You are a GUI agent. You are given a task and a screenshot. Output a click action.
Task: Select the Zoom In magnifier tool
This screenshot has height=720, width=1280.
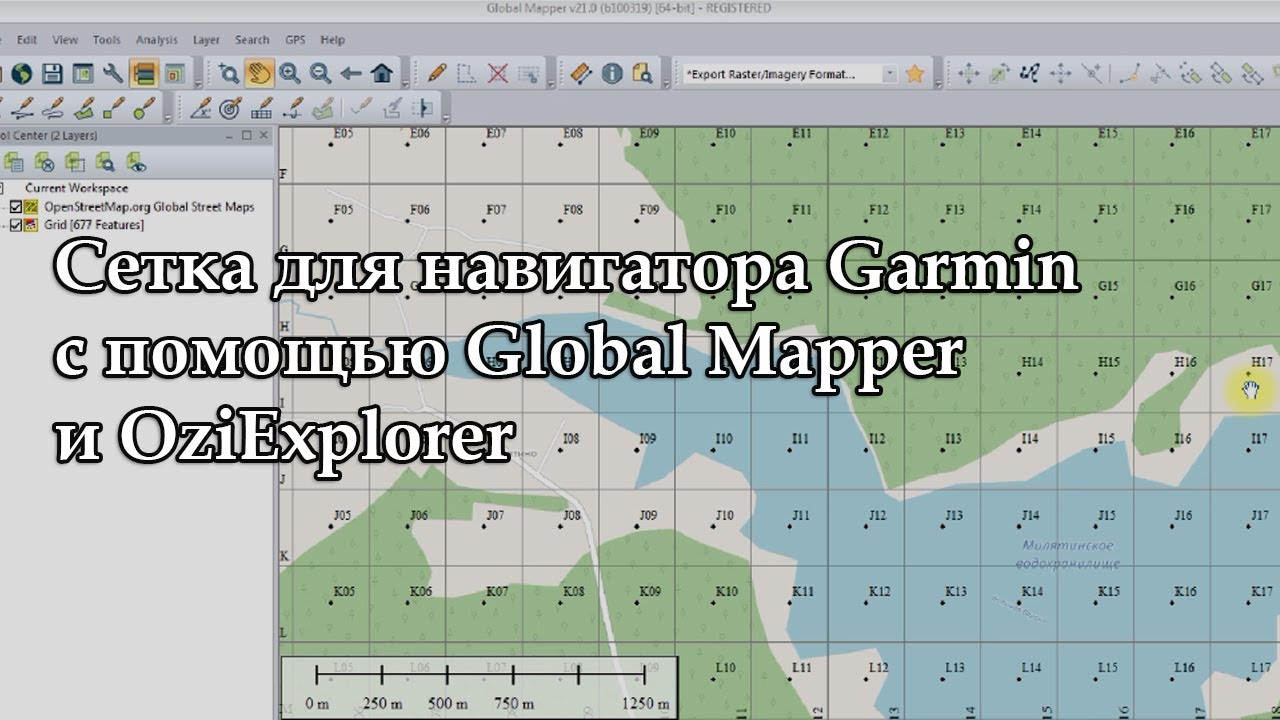point(290,73)
